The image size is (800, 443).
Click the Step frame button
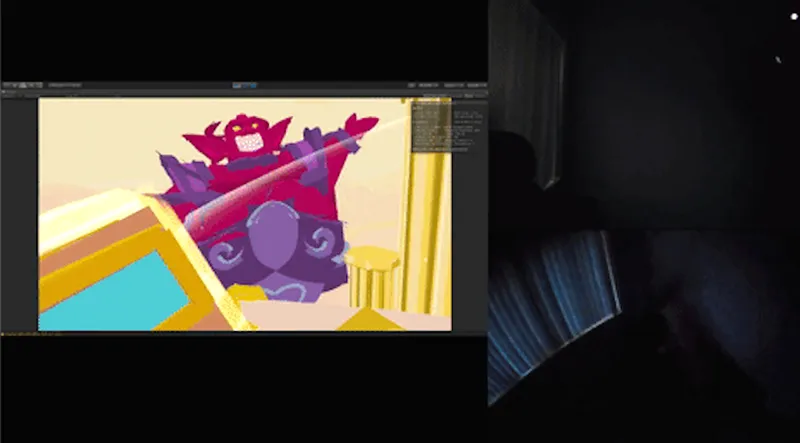[x=253, y=86]
